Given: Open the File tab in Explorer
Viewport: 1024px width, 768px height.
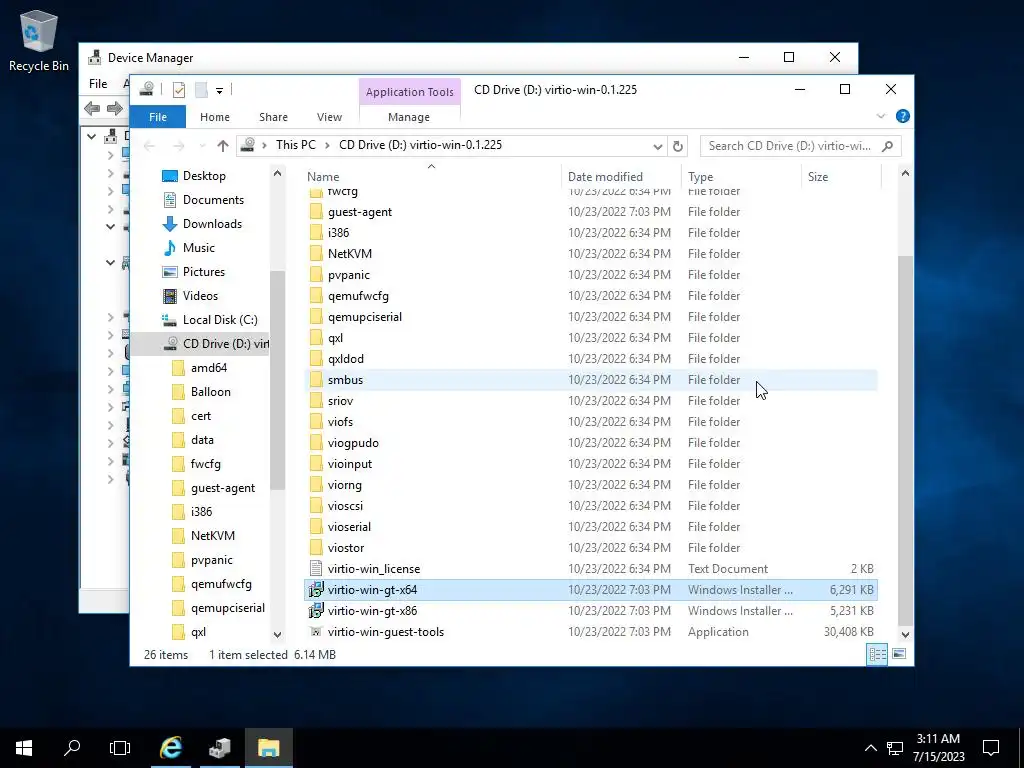Looking at the screenshot, I should (158, 117).
